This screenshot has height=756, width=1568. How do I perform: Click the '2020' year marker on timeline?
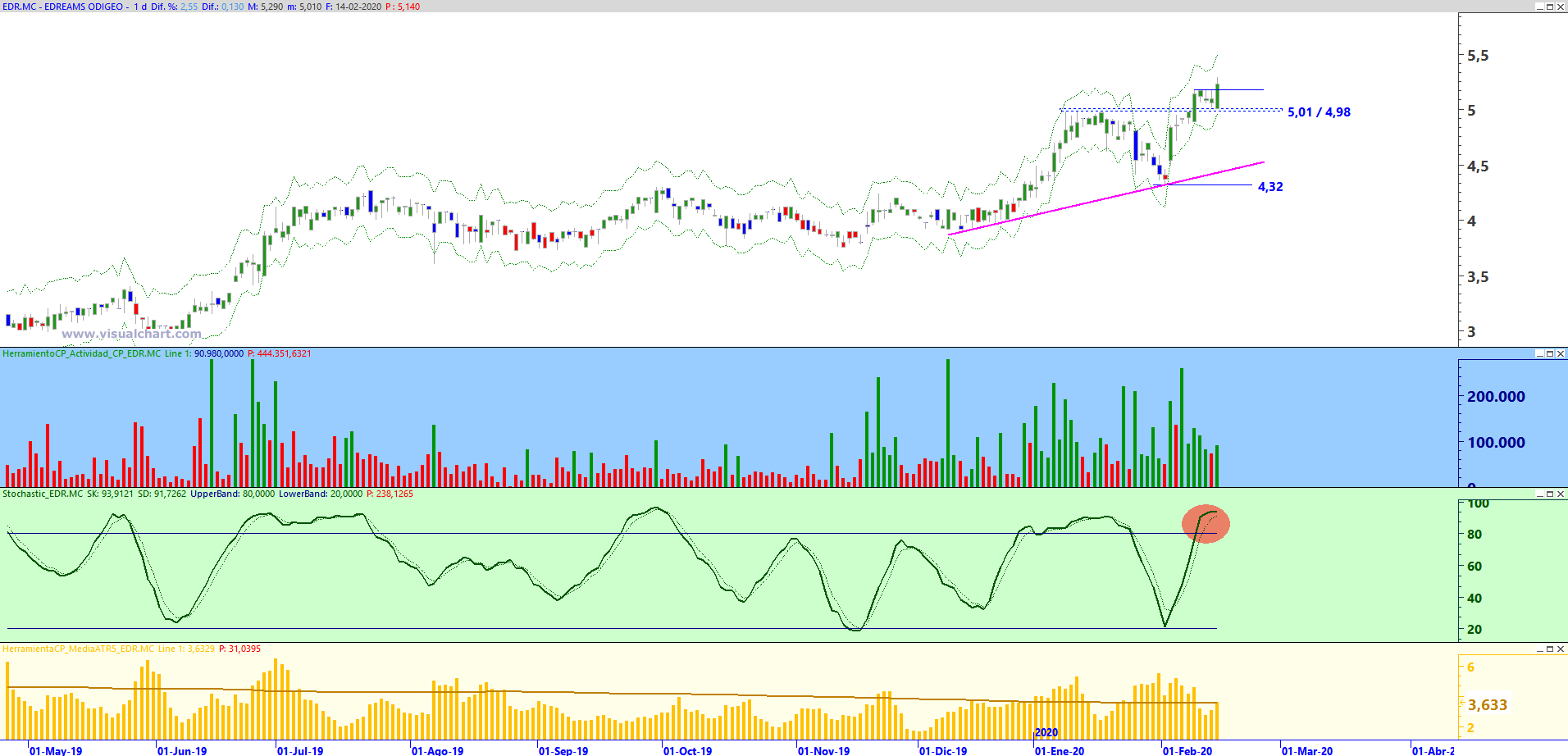[x=1046, y=732]
